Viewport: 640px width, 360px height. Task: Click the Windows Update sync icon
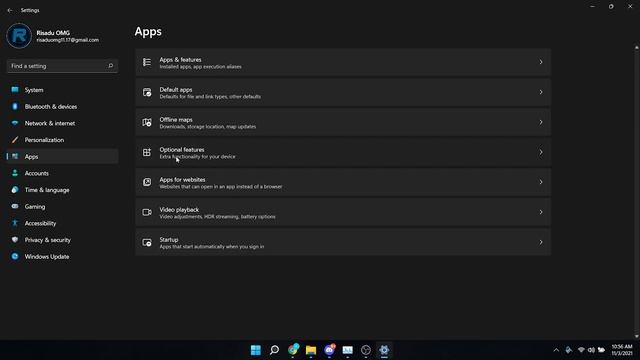tap(15, 256)
